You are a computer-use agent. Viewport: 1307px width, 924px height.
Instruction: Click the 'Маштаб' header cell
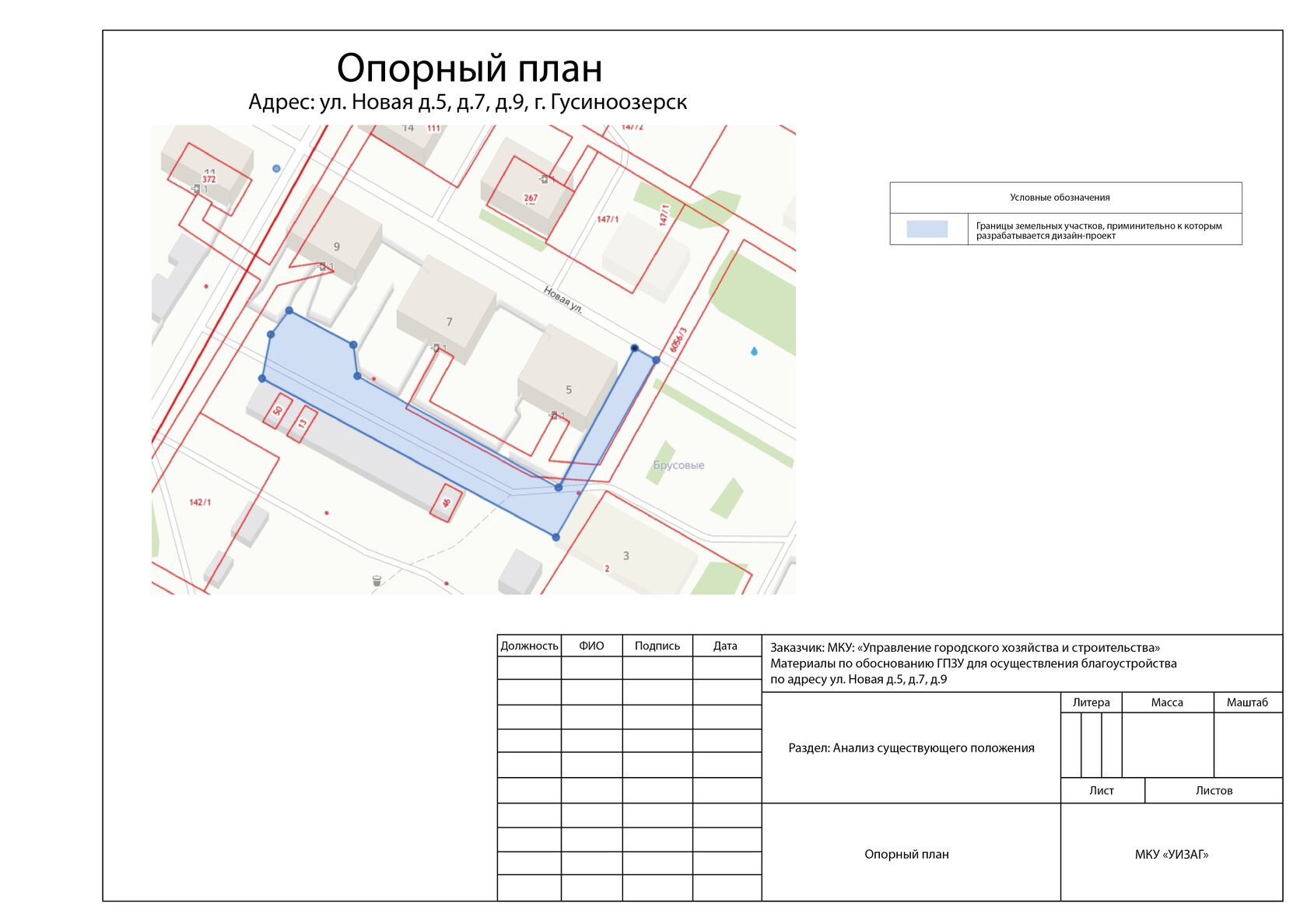pyautogui.click(x=1247, y=702)
